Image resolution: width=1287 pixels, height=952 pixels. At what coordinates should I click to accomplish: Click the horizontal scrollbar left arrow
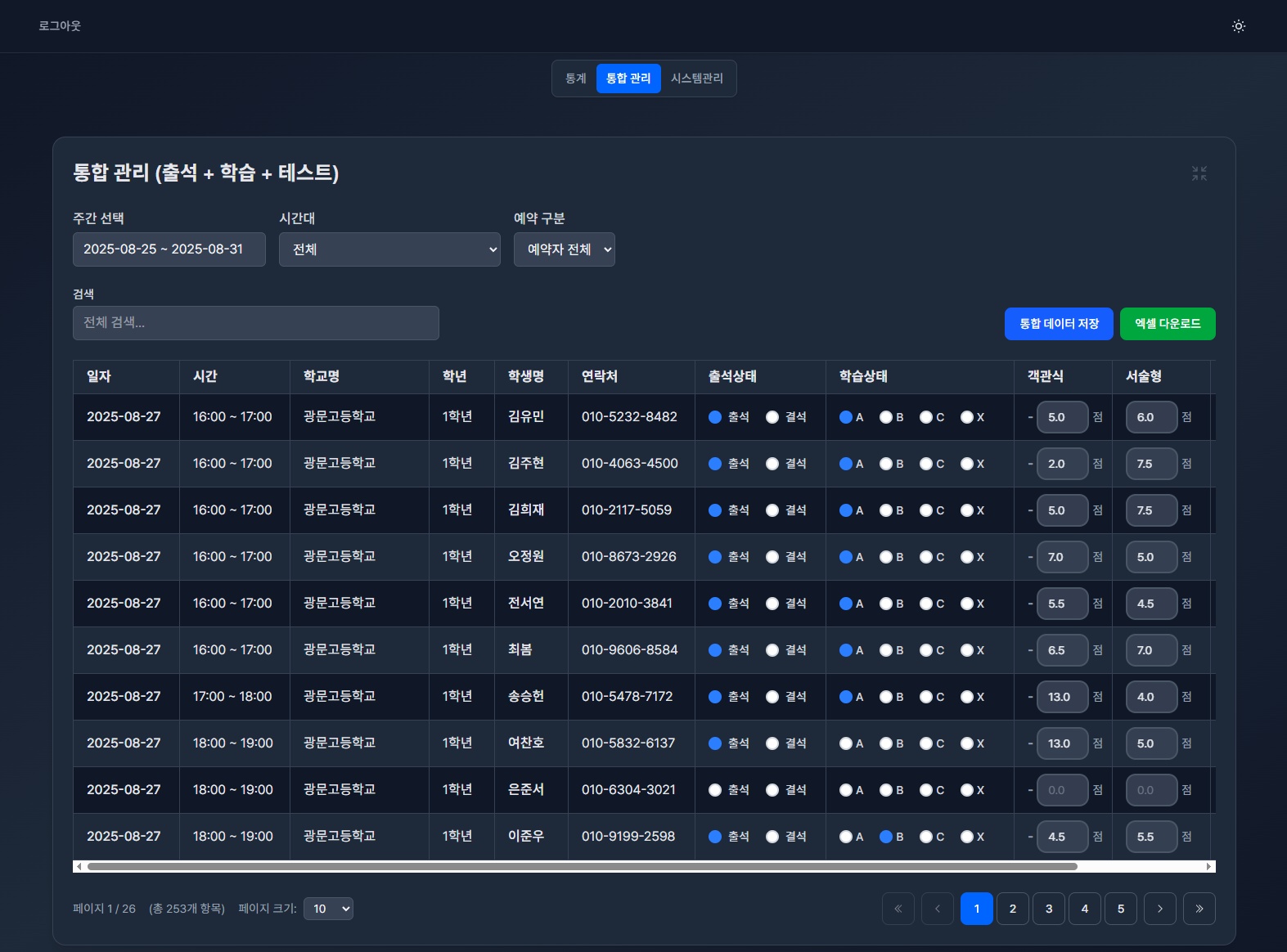click(79, 866)
